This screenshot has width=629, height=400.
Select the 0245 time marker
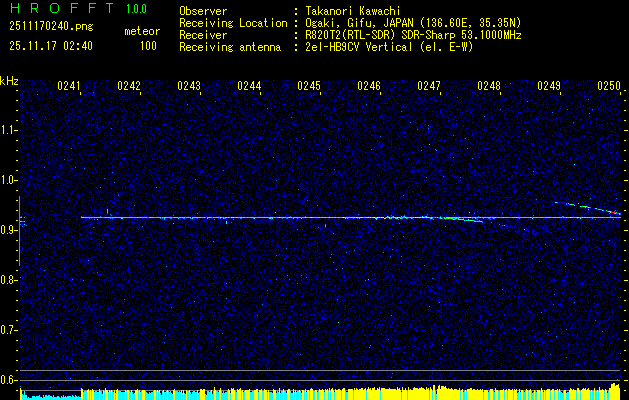coord(309,87)
